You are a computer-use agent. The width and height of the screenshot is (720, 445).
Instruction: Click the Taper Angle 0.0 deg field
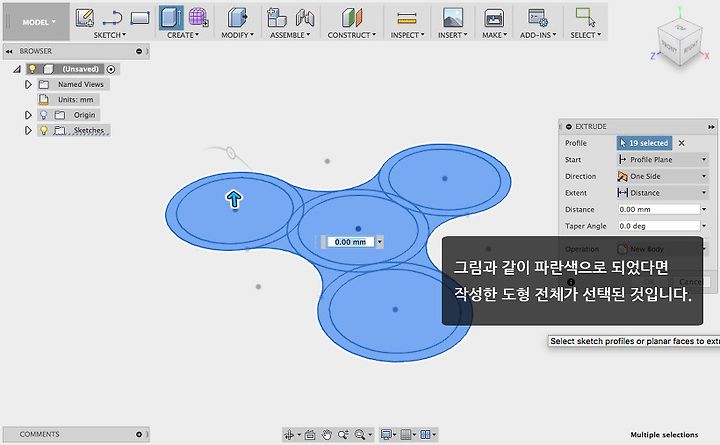click(x=659, y=226)
